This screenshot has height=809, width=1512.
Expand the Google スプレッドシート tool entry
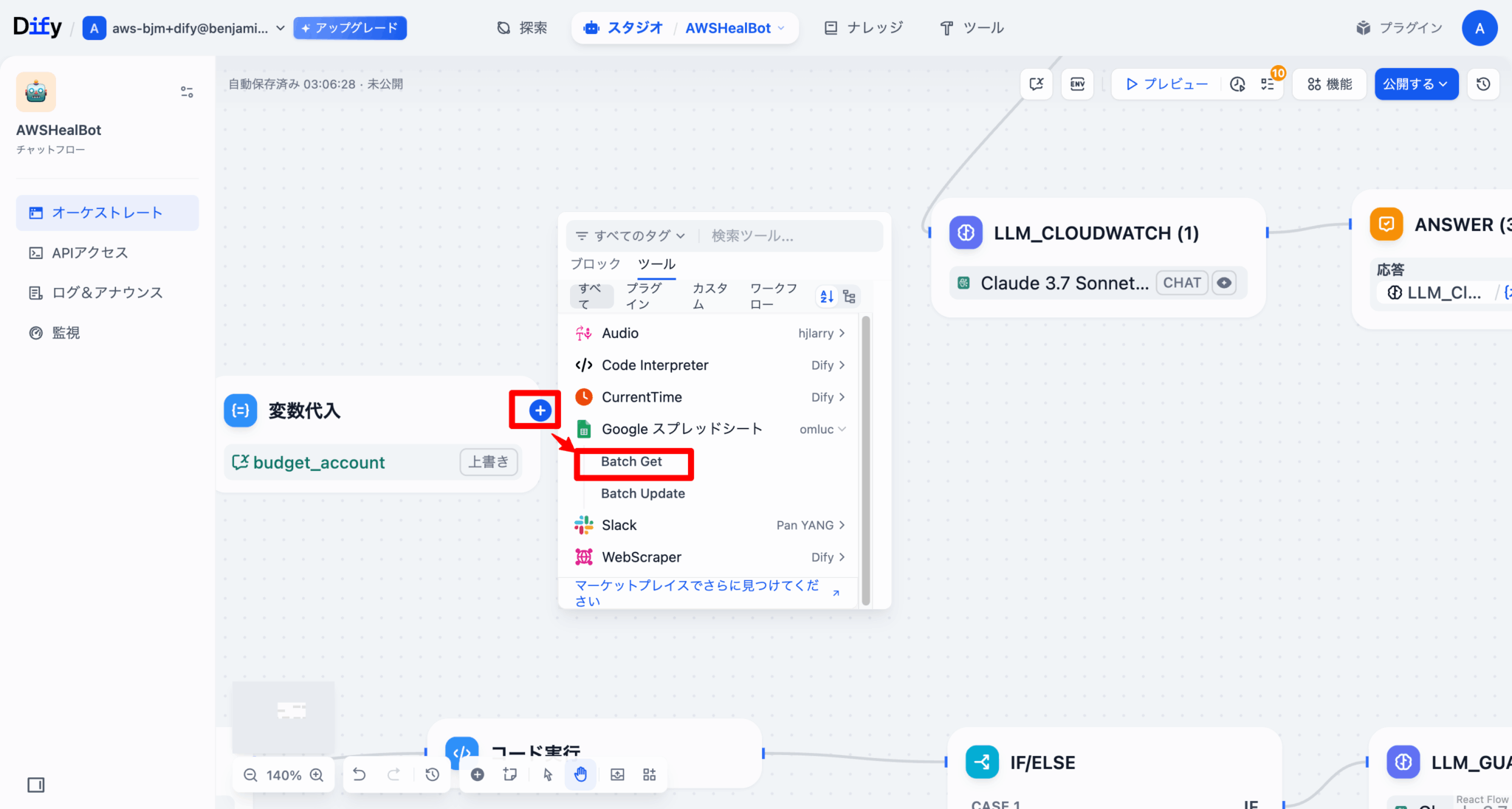click(822, 429)
